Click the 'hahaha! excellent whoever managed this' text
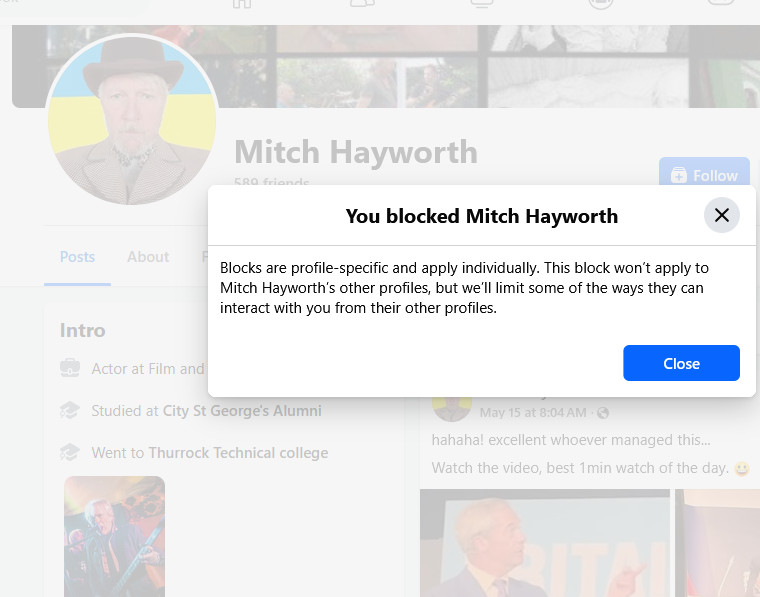Viewport: 760px width, 597px height. (571, 440)
